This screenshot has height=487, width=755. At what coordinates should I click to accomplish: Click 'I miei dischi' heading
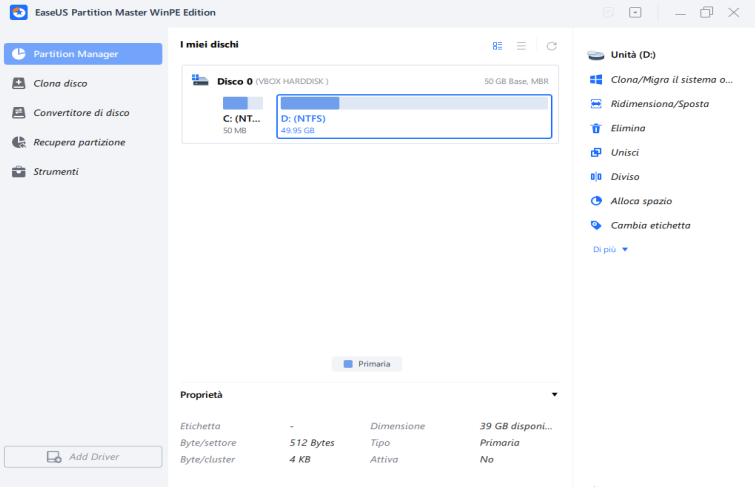[x=209, y=44]
